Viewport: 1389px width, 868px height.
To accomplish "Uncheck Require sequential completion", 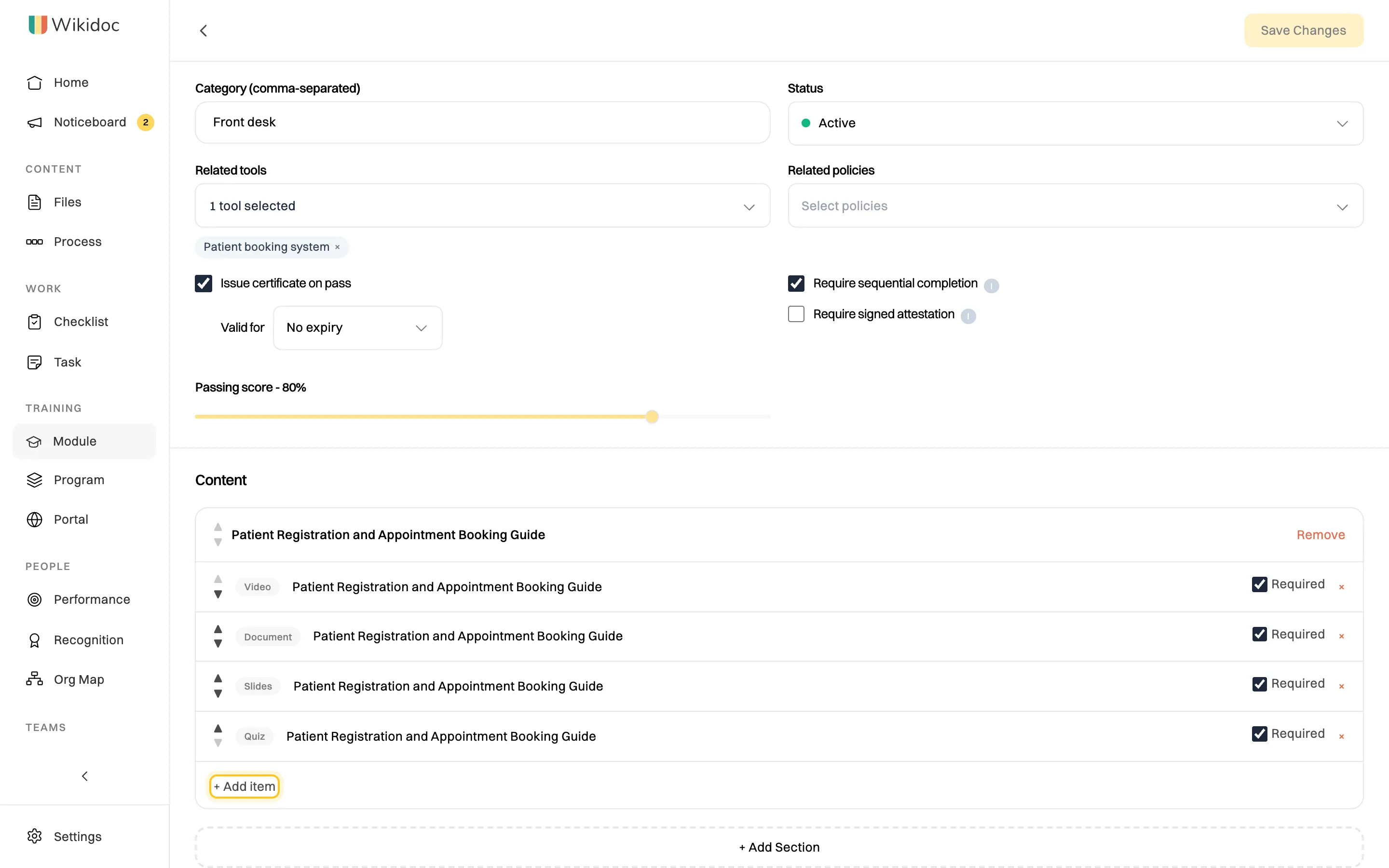I will [x=796, y=284].
